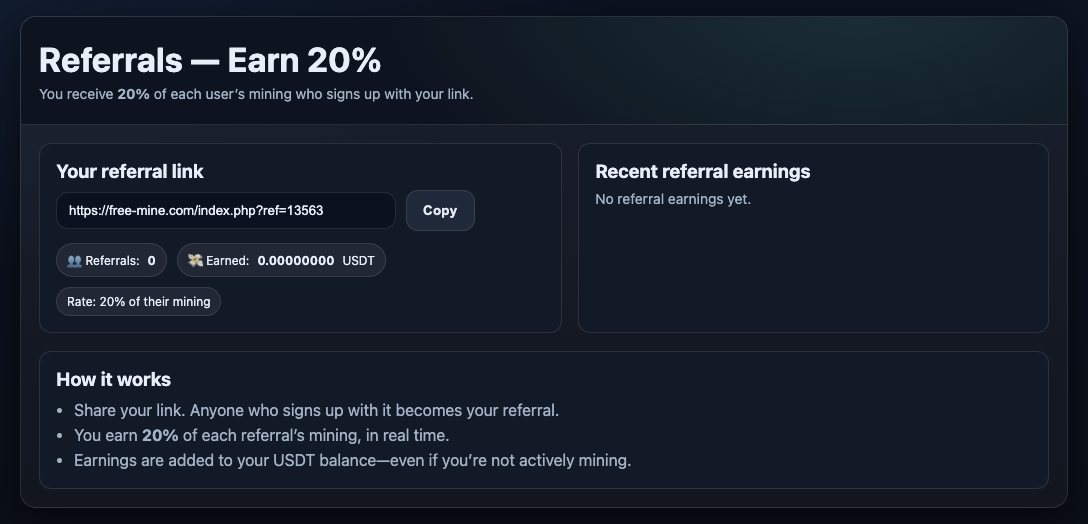This screenshot has width=1088, height=524.
Task: Click the earned amount 0.00000000
Action: click(296, 261)
